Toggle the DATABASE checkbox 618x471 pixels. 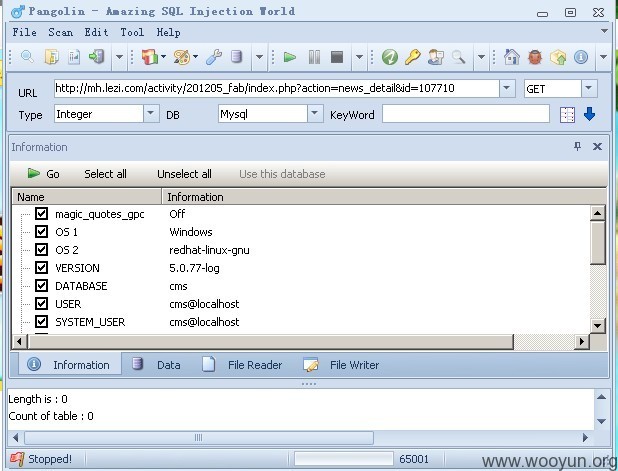click(x=41, y=286)
